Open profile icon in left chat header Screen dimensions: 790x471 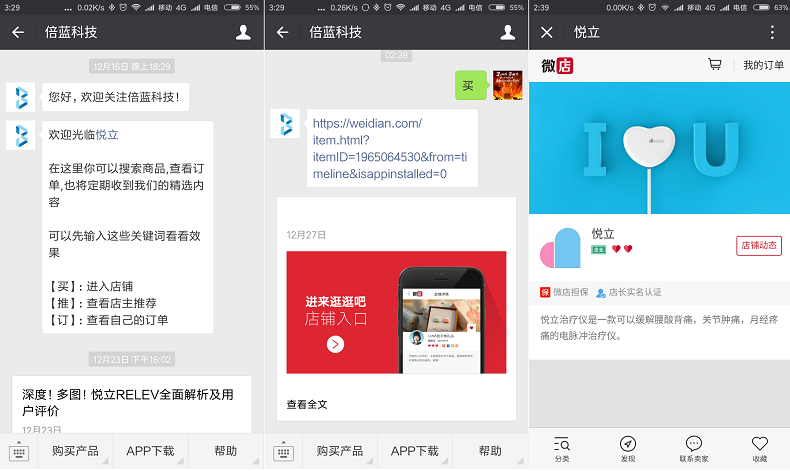243,33
